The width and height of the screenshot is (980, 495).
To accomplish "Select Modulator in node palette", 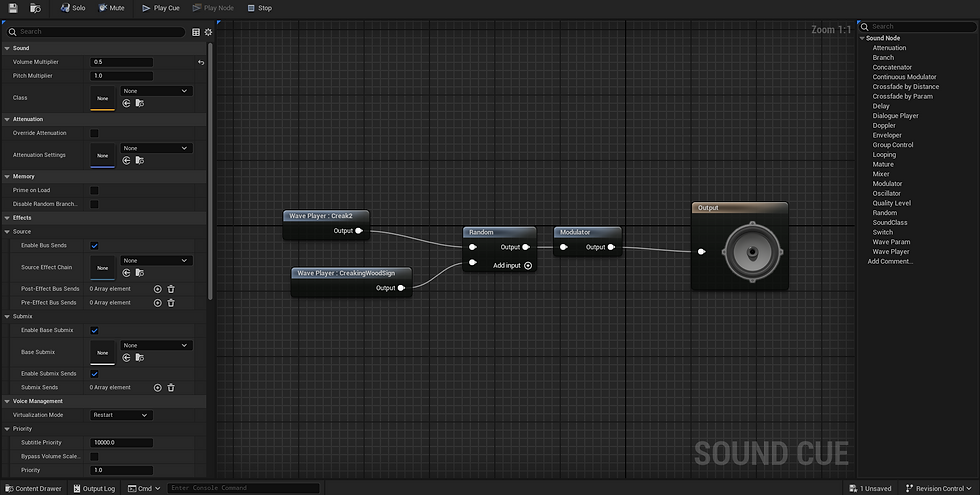I will point(887,184).
